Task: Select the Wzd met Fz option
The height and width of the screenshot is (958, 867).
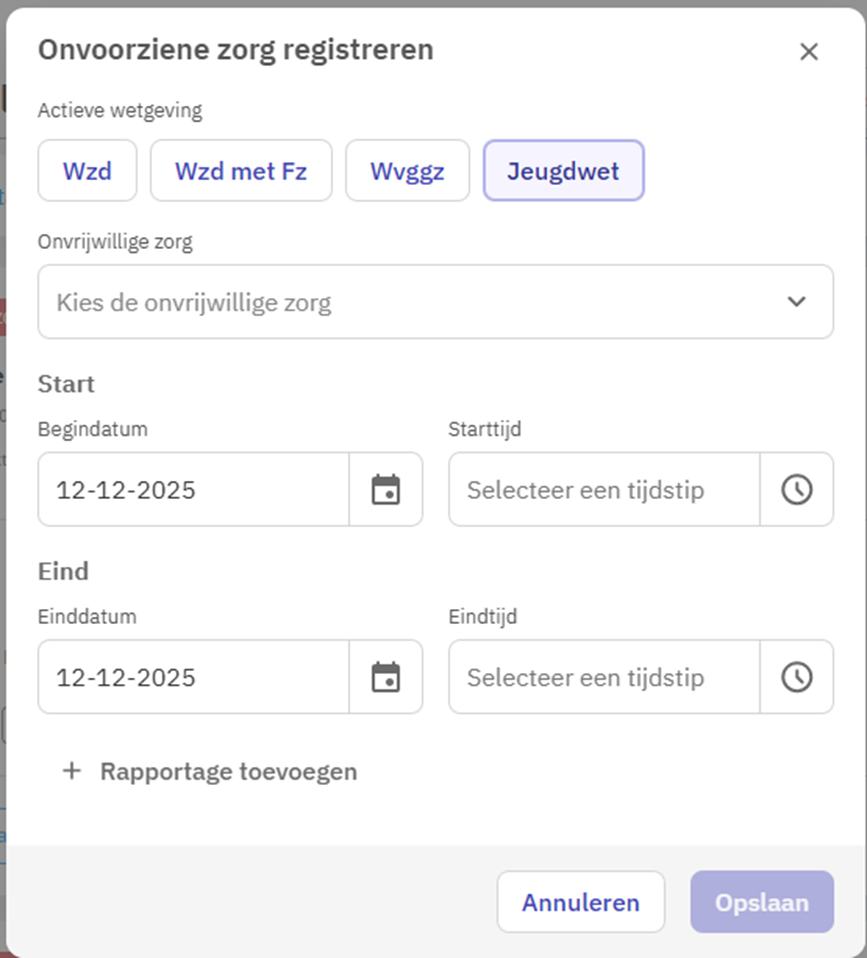Action: pyautogui.click(x=240, y=170)
